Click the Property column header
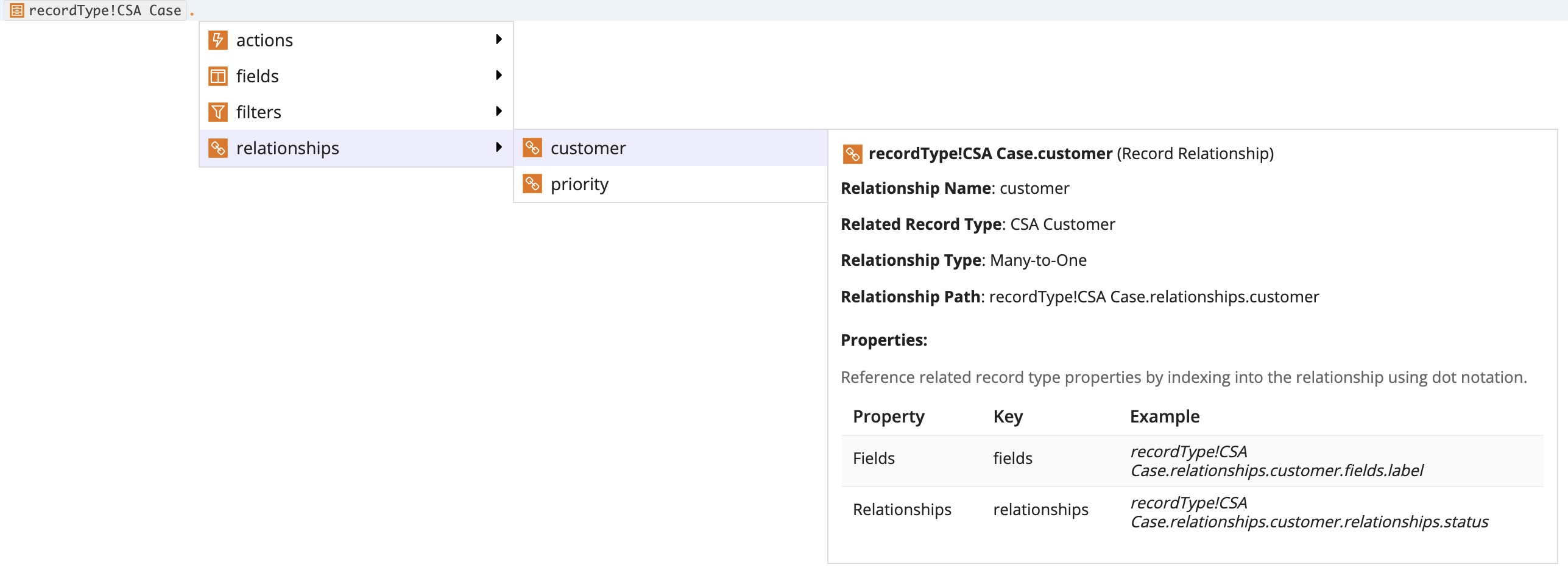Screen dimensions: 1568x567 889,416
